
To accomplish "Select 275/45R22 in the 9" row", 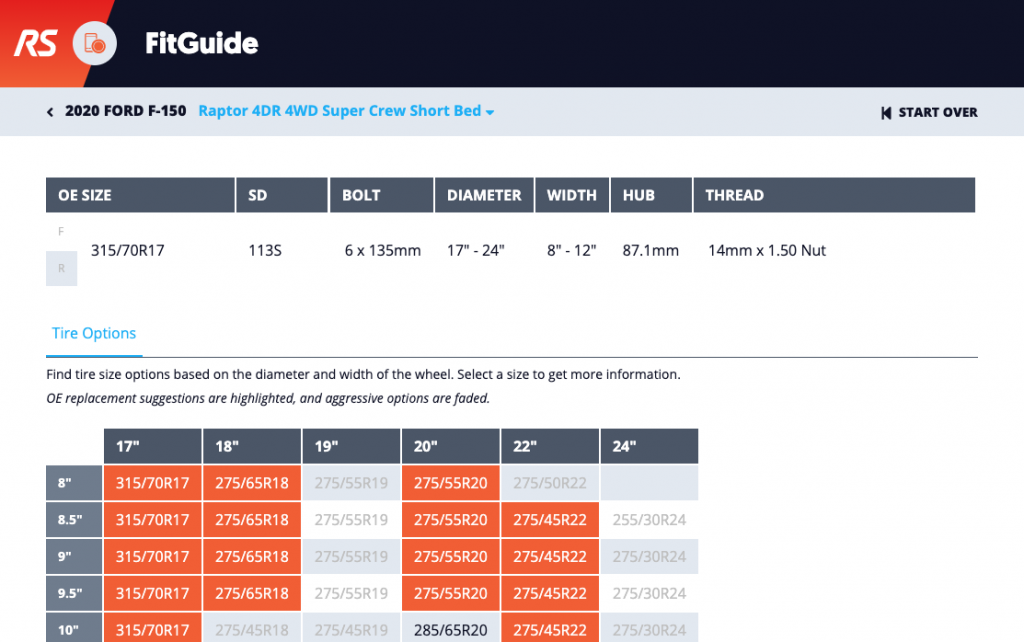I will [550, 556].
